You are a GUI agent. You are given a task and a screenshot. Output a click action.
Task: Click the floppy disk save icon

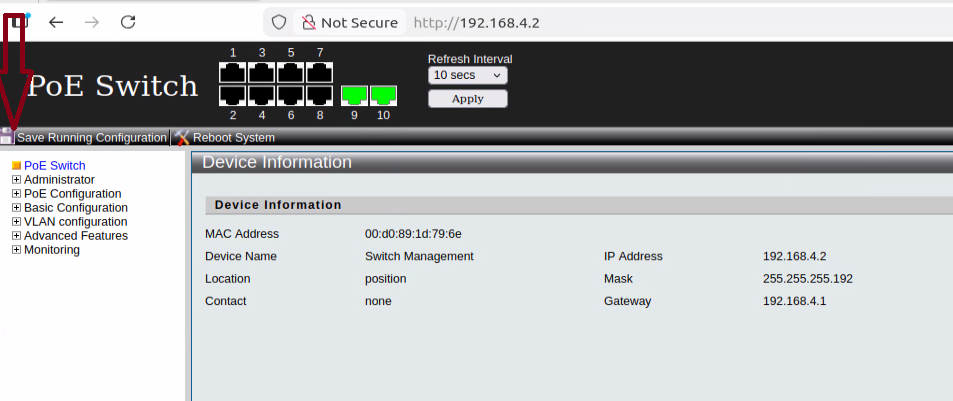coord(7,137)
